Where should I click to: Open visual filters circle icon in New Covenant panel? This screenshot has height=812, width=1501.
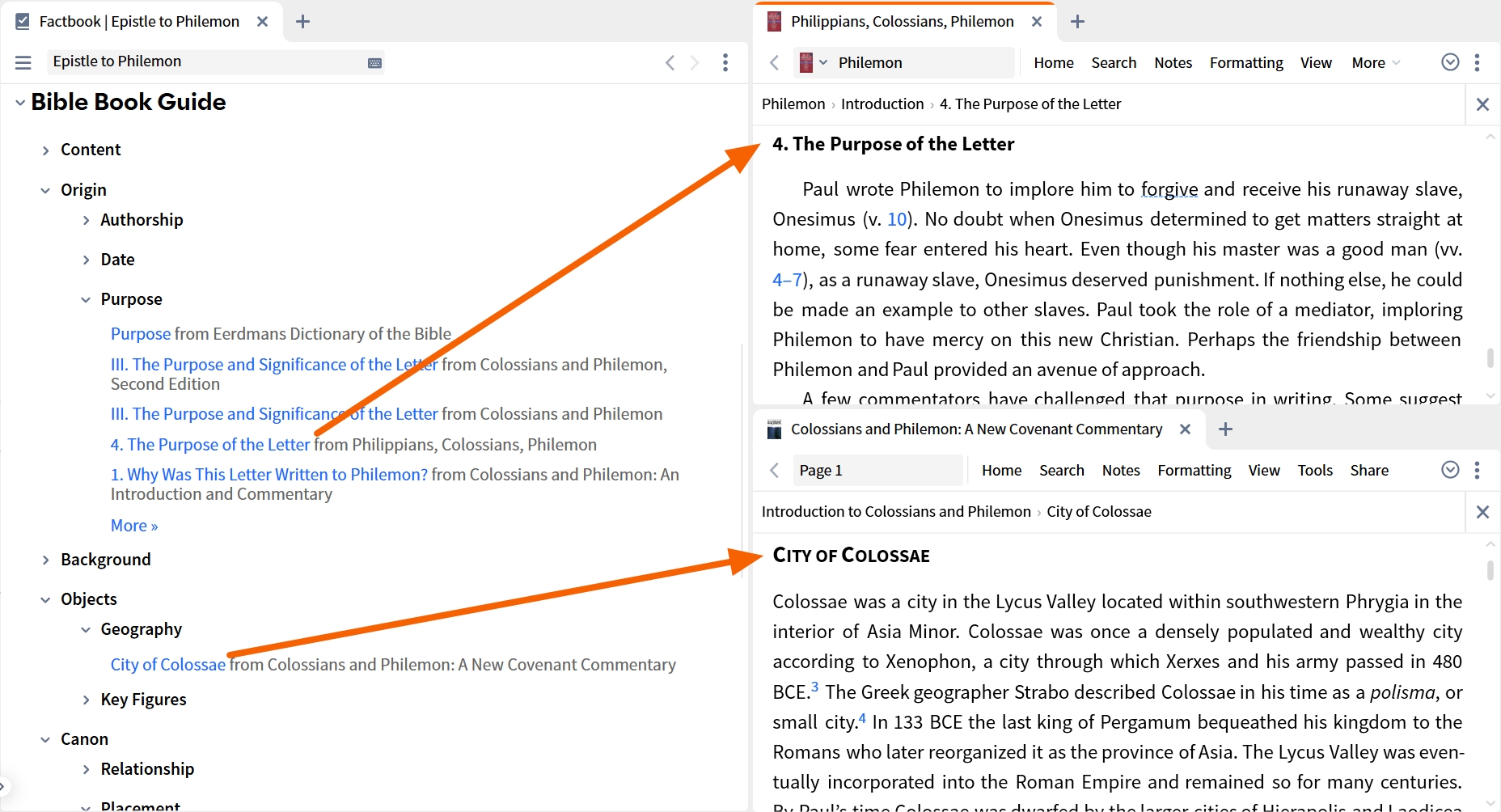[x=1451, y=470]
